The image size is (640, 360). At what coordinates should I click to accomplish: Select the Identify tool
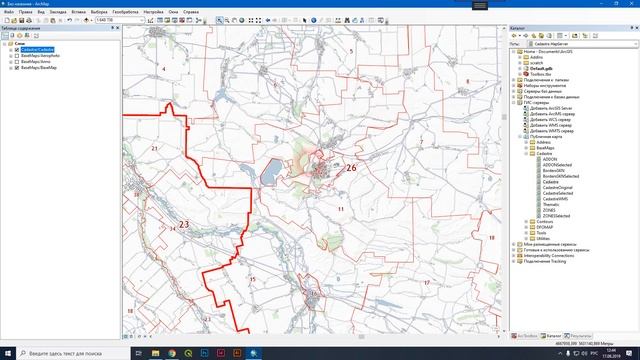[x=313, y=20]
